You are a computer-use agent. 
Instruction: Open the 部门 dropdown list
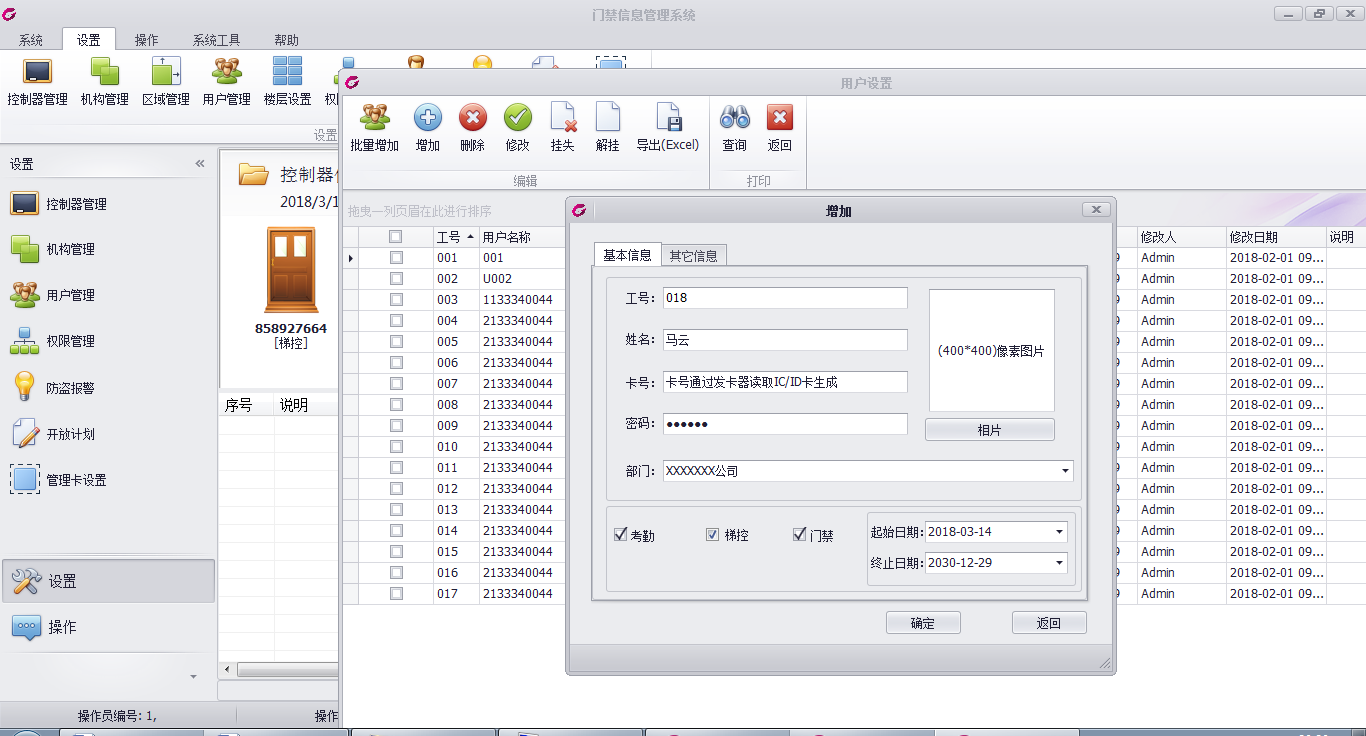(1066, 471)
